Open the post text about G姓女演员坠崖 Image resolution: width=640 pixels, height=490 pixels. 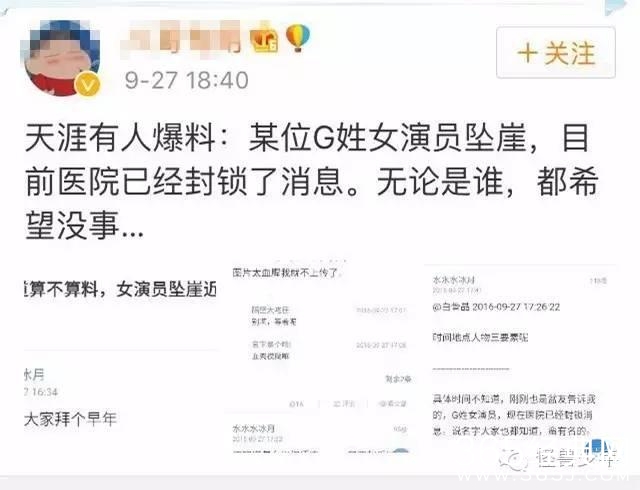[311, 181]
